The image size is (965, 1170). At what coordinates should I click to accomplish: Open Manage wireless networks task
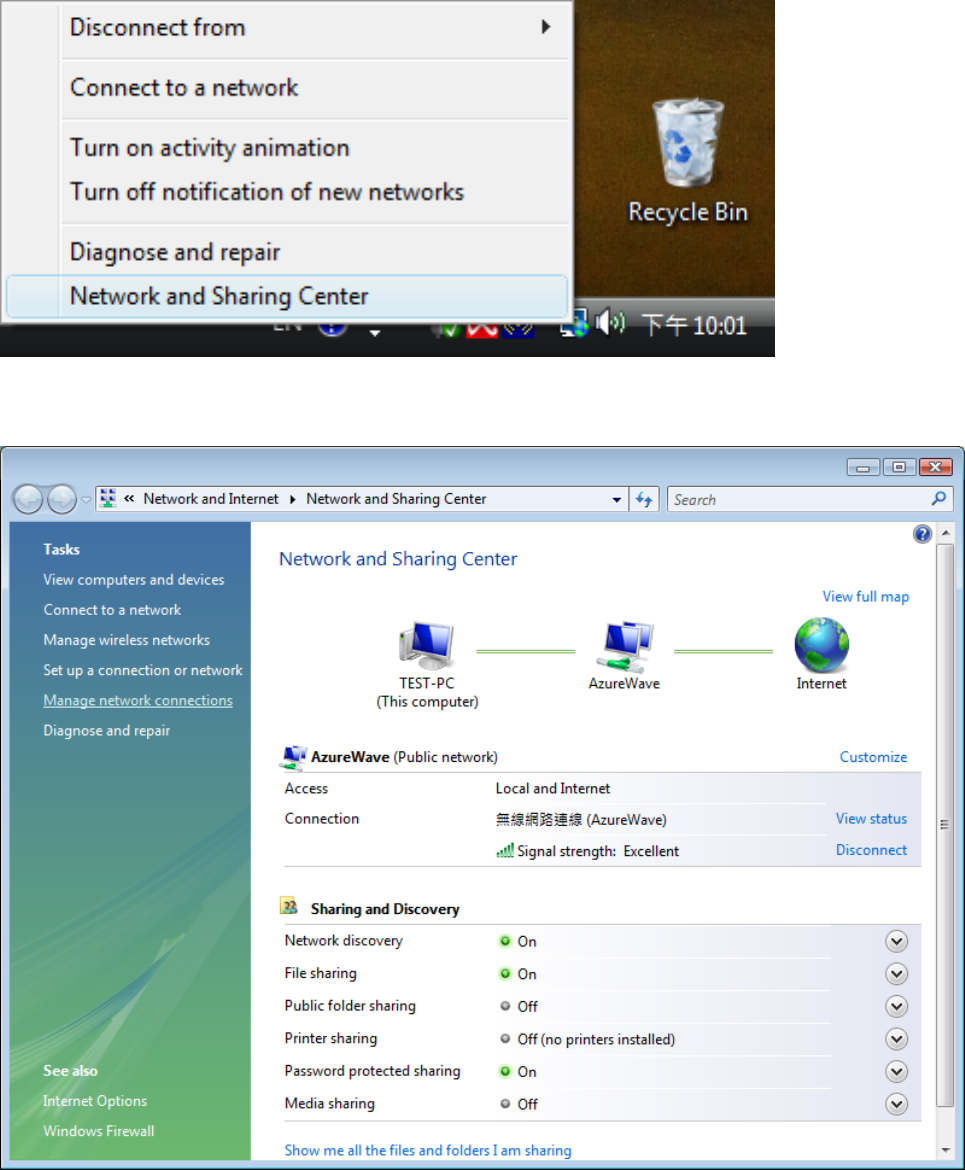click(x=126, y=640)
